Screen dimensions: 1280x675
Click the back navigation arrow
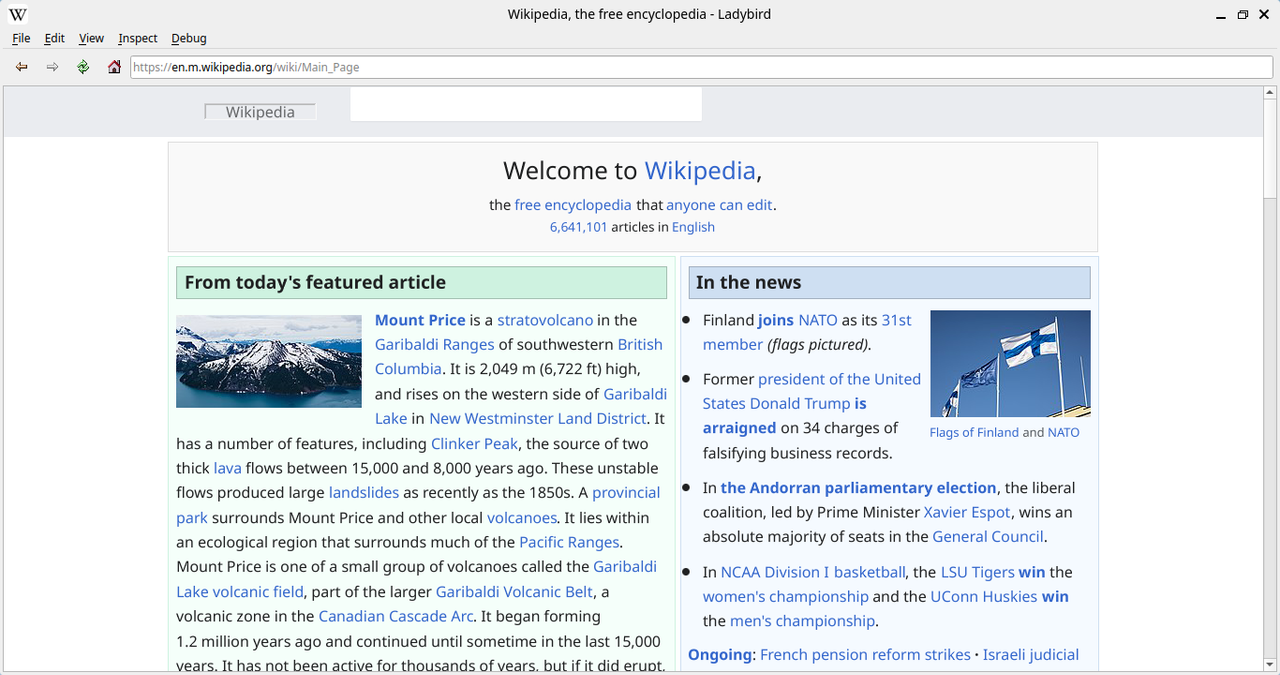(21, 67)
